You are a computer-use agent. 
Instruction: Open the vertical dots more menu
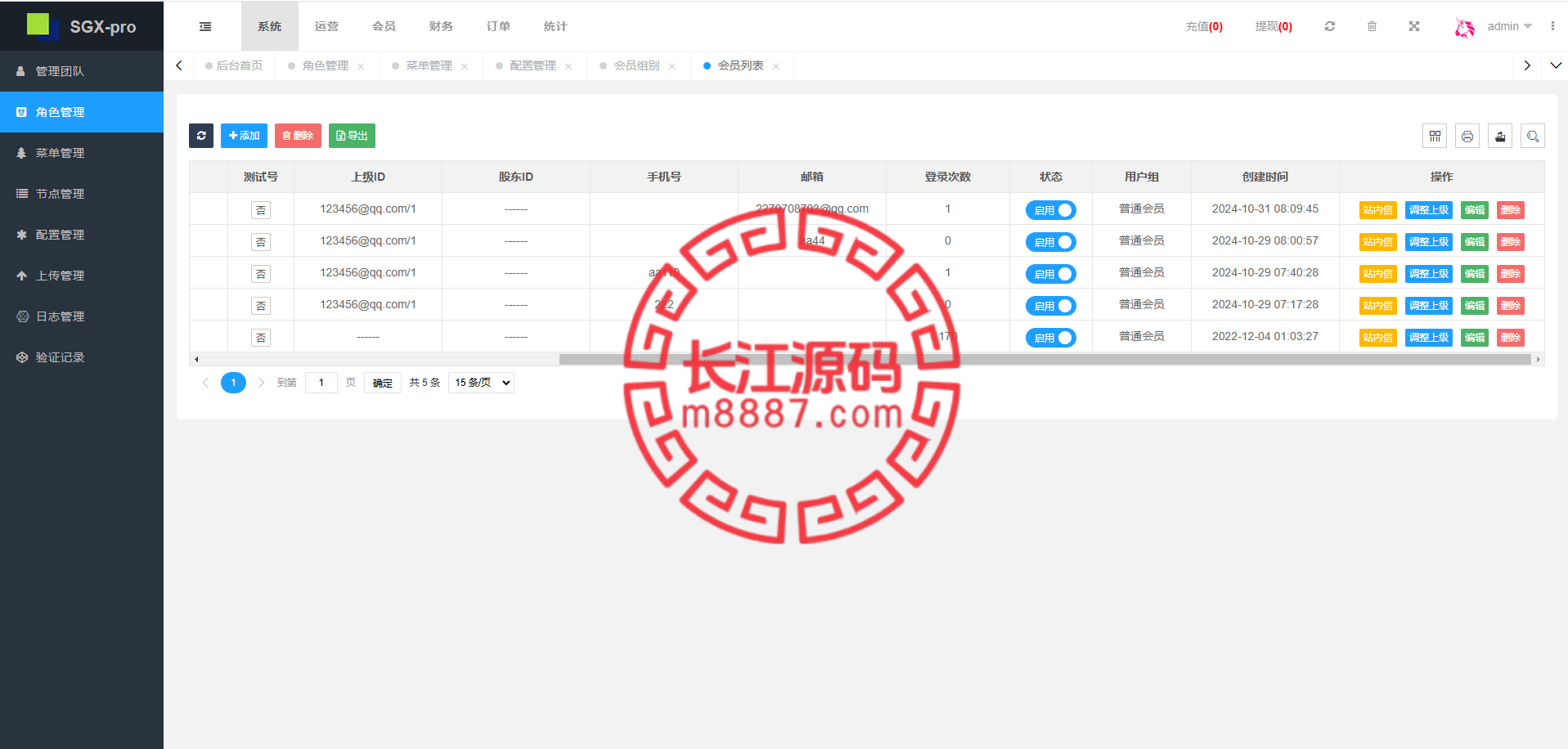(x=1552, y=26)
